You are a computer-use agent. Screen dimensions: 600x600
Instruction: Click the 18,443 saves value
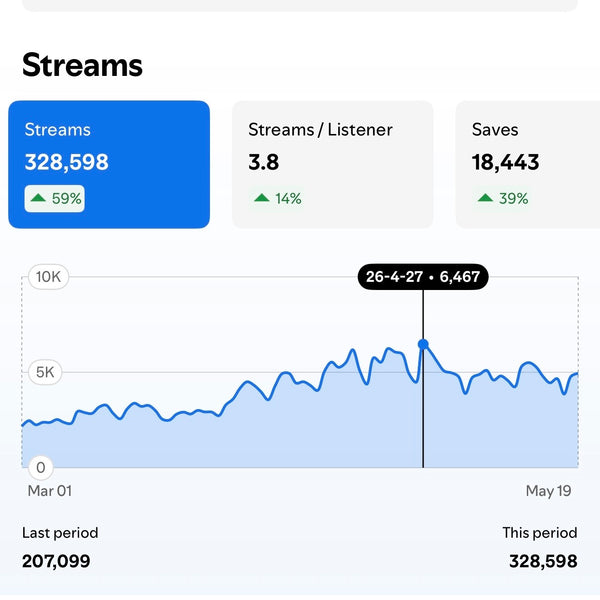(x=505, y=162)
